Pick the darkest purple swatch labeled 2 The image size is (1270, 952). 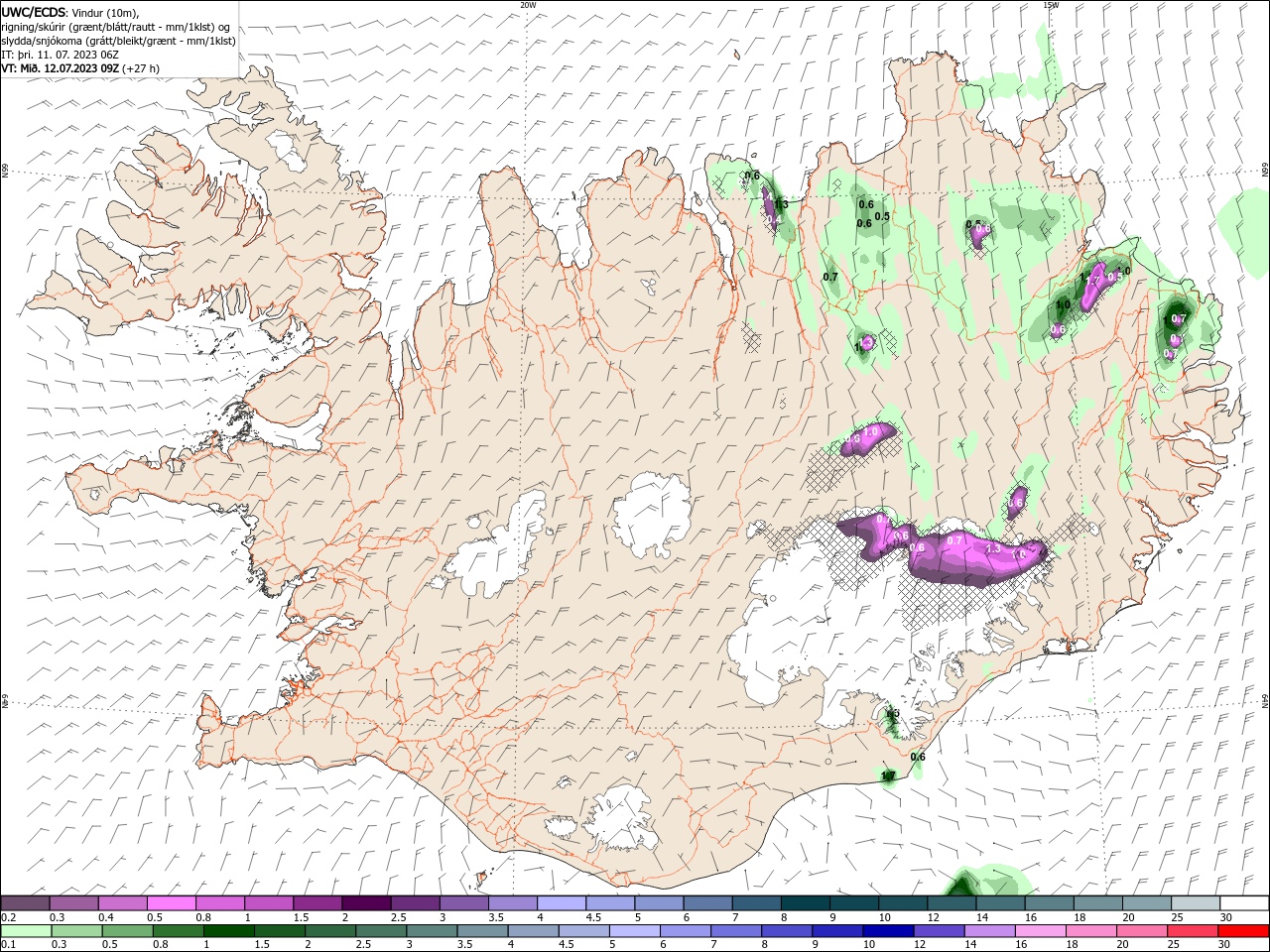(x=366, y=903)
